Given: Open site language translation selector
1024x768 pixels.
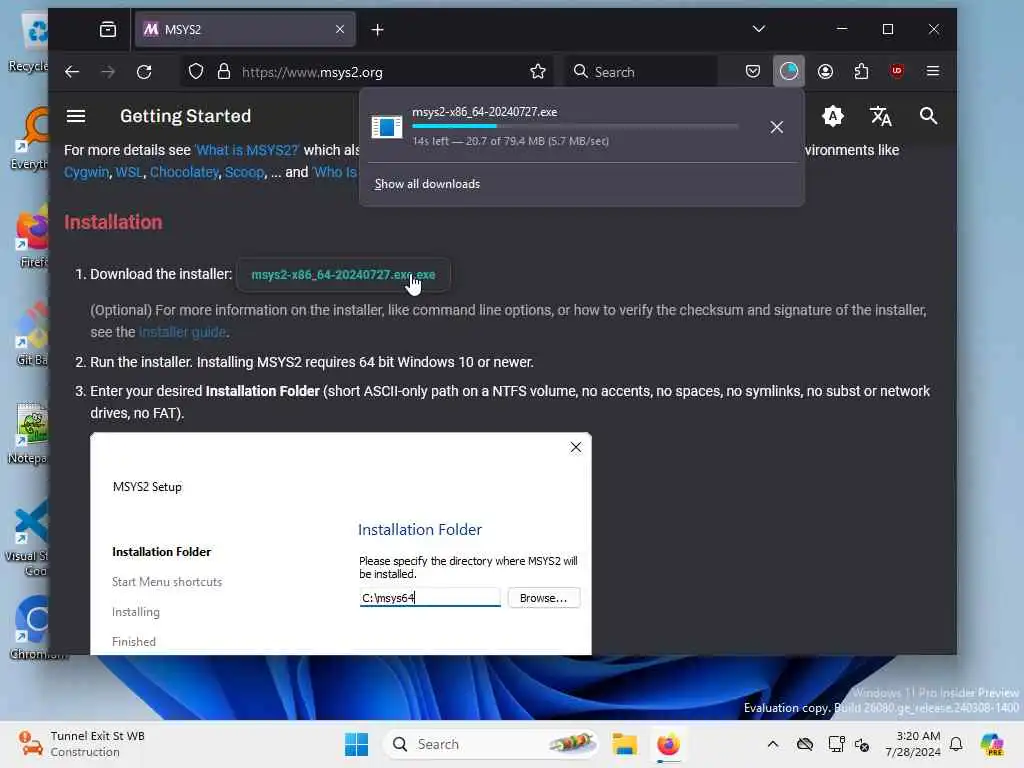Looking at the screenshot, I should tap(880, 116).
